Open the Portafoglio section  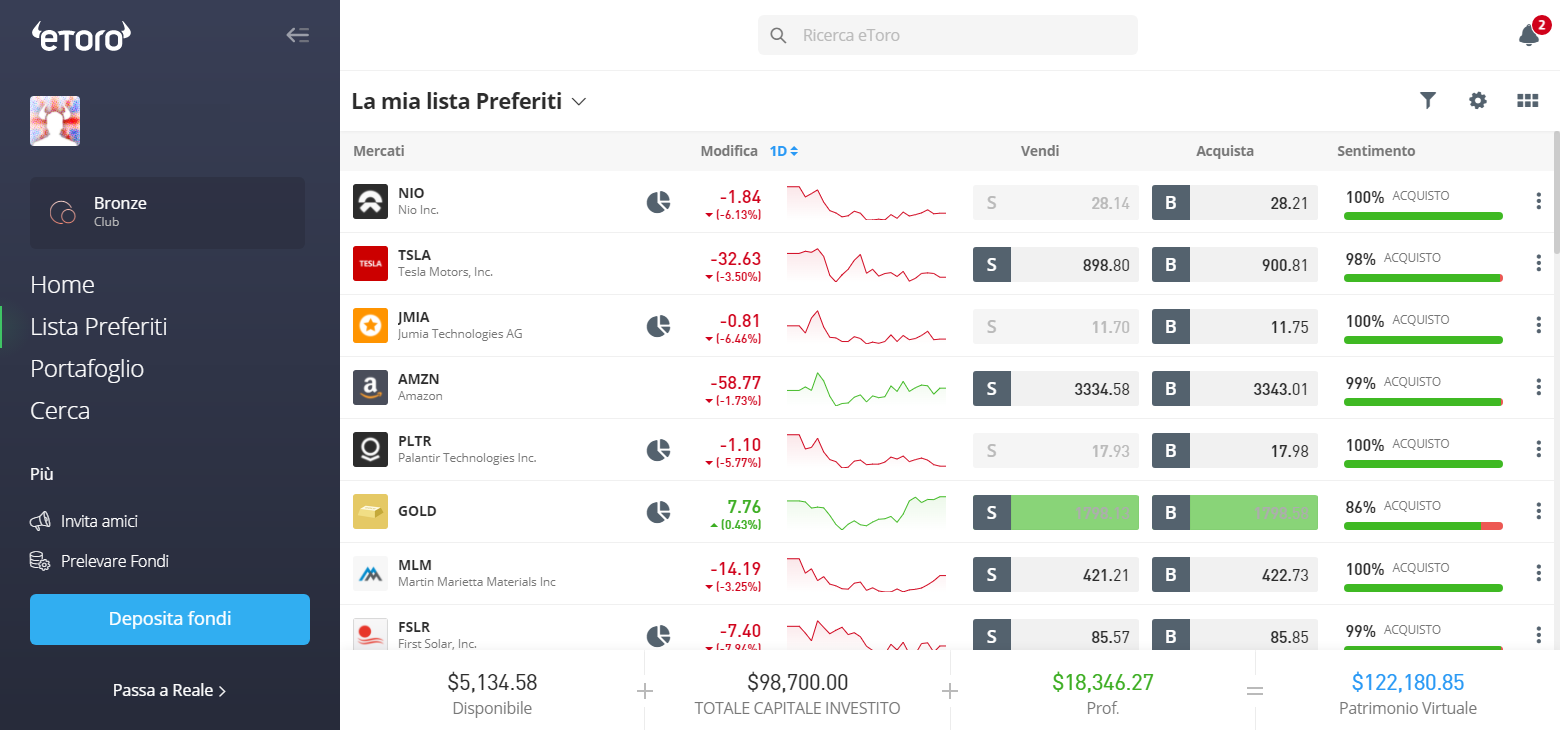(87, 368)
